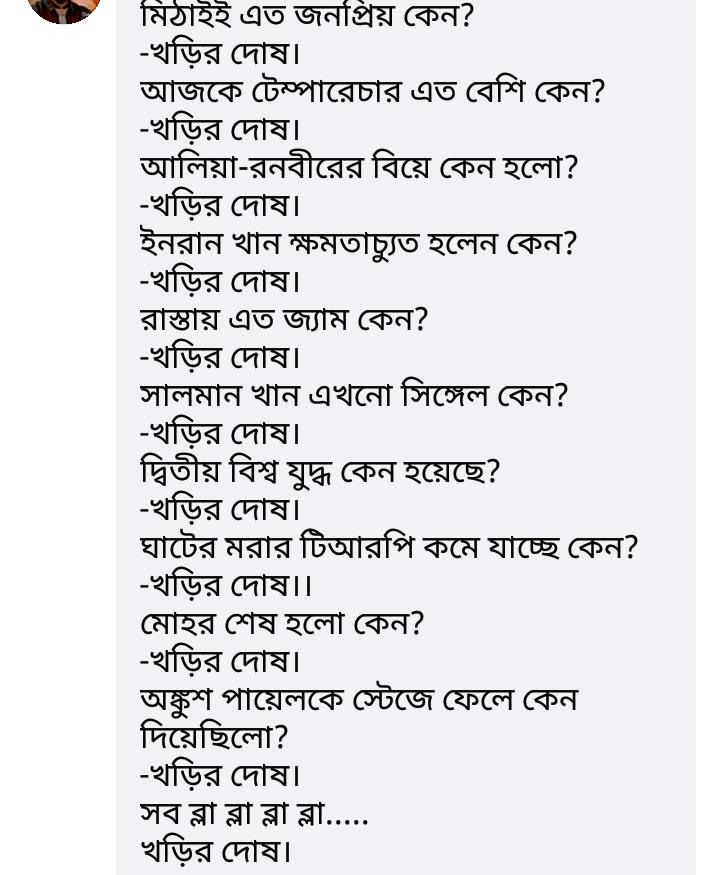Viewport: 720px width, 875px height.
Task: Select the সালমান খান এখনো সিঙ্গেল line
Action: (x=353, y=395)
